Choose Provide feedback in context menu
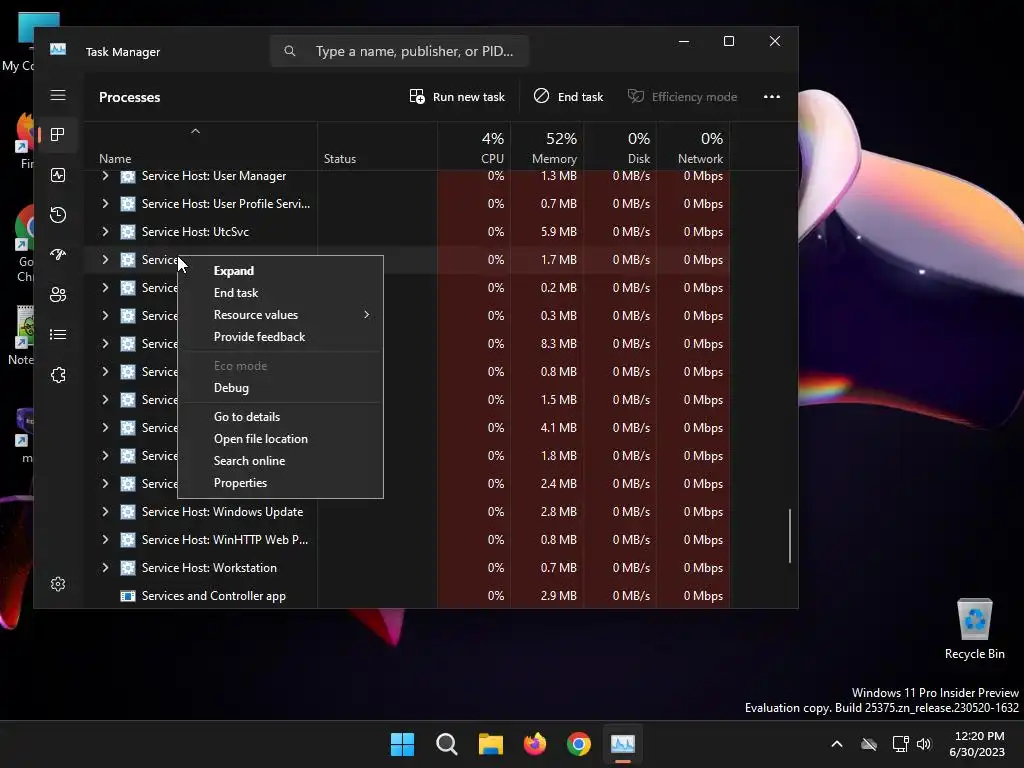This screenshot has height=768, width=1024. click(280, 337)
